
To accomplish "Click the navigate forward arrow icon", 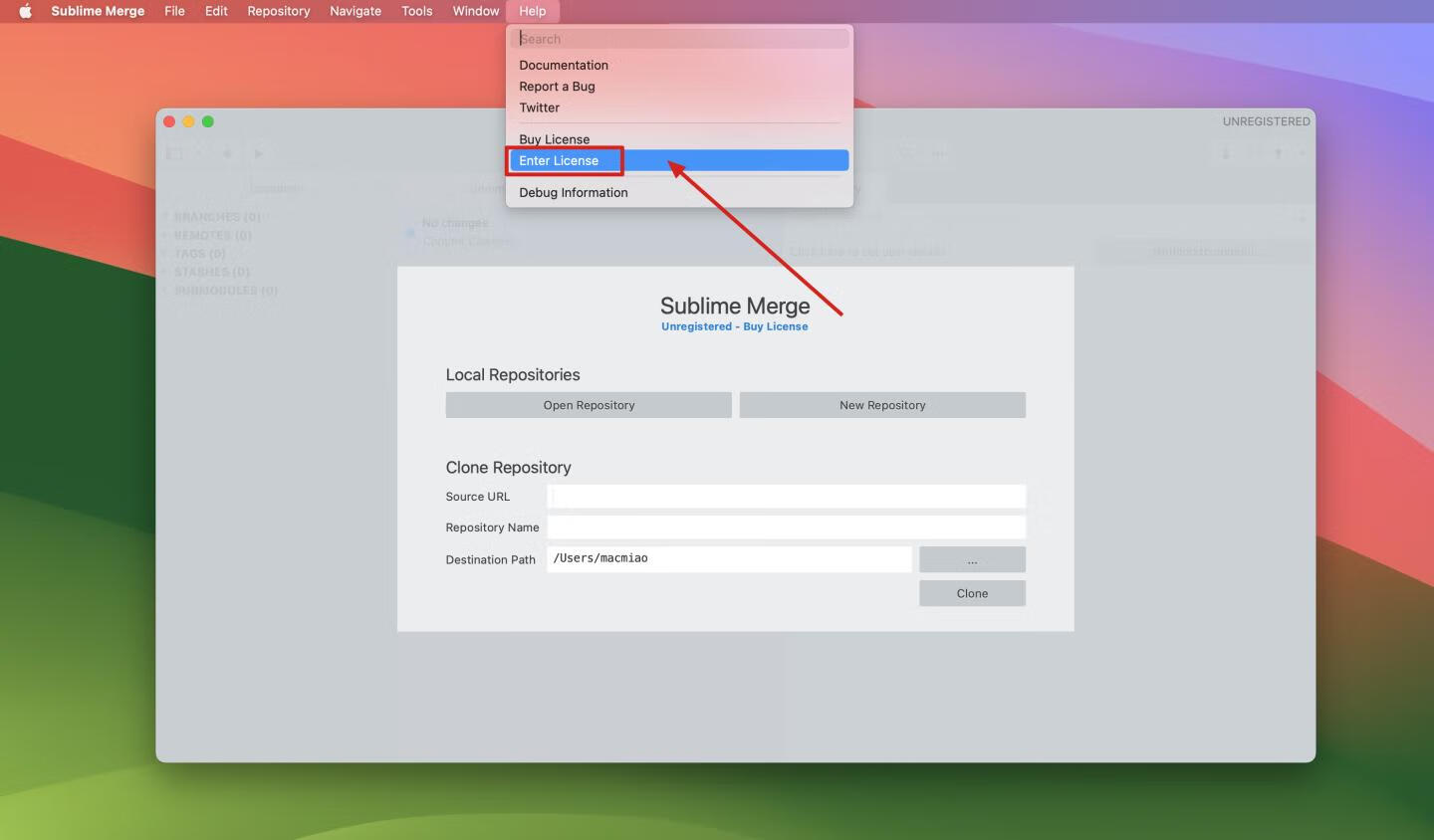I will click(x=258, y=153).
